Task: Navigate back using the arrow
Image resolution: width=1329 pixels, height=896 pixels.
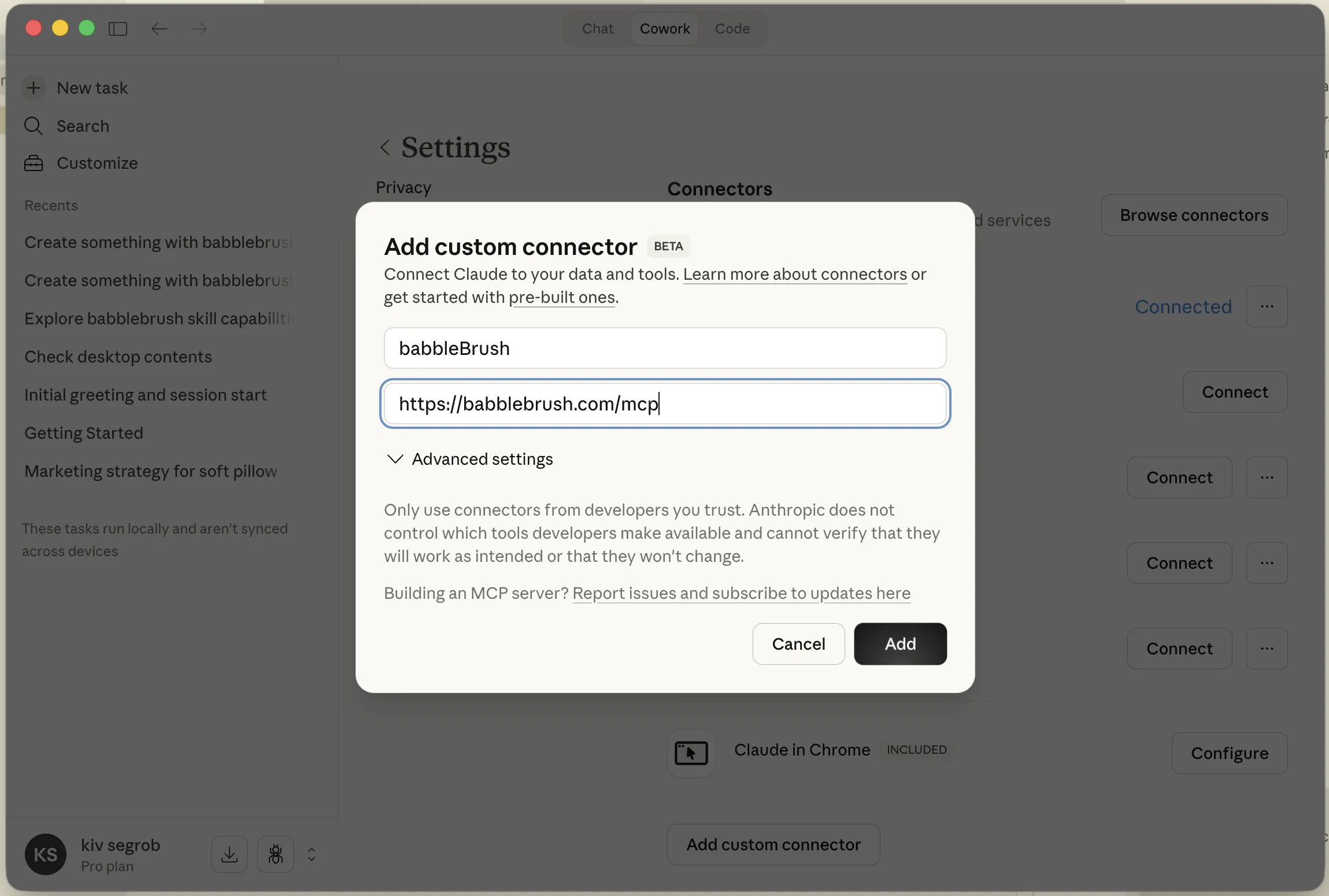Action: [x=159, y=29]
